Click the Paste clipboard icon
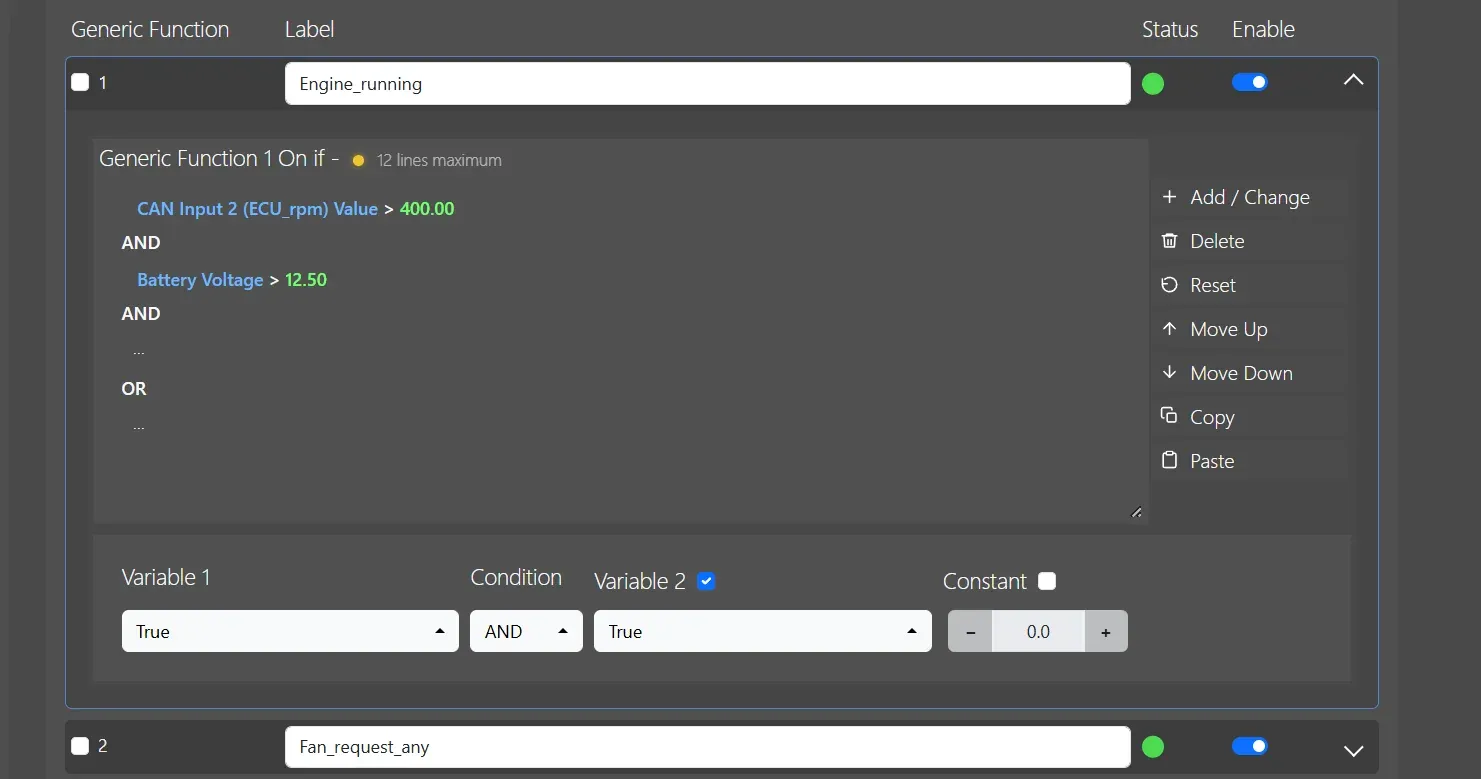Image resolution: width=1481 pixels, height=779 pixels. point(1169,461)
